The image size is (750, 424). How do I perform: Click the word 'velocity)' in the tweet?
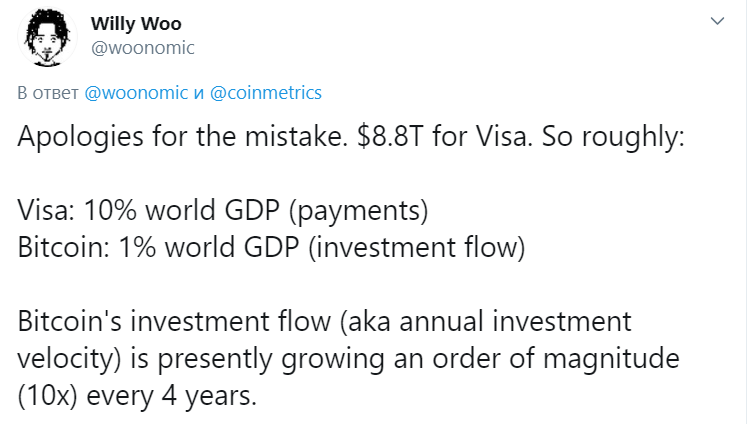[x=69, y=359]
